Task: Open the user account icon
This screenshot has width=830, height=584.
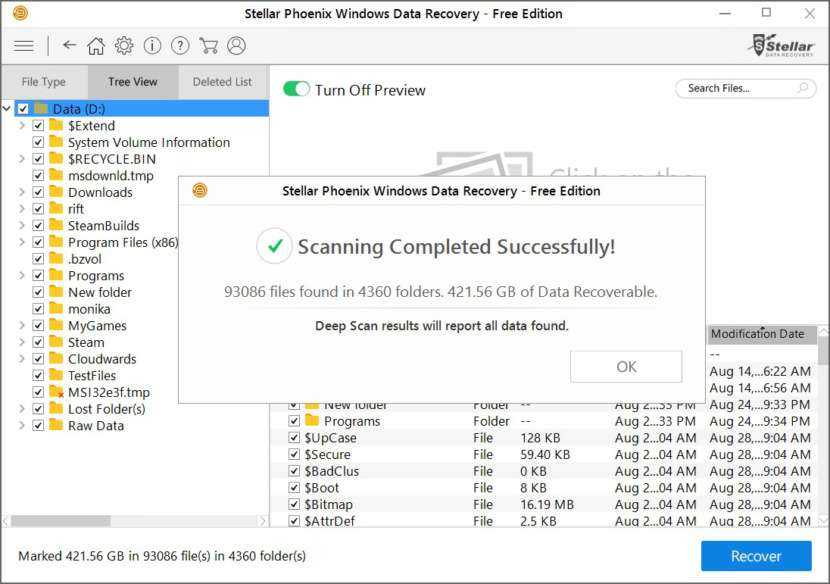Action: pos(236,46)
